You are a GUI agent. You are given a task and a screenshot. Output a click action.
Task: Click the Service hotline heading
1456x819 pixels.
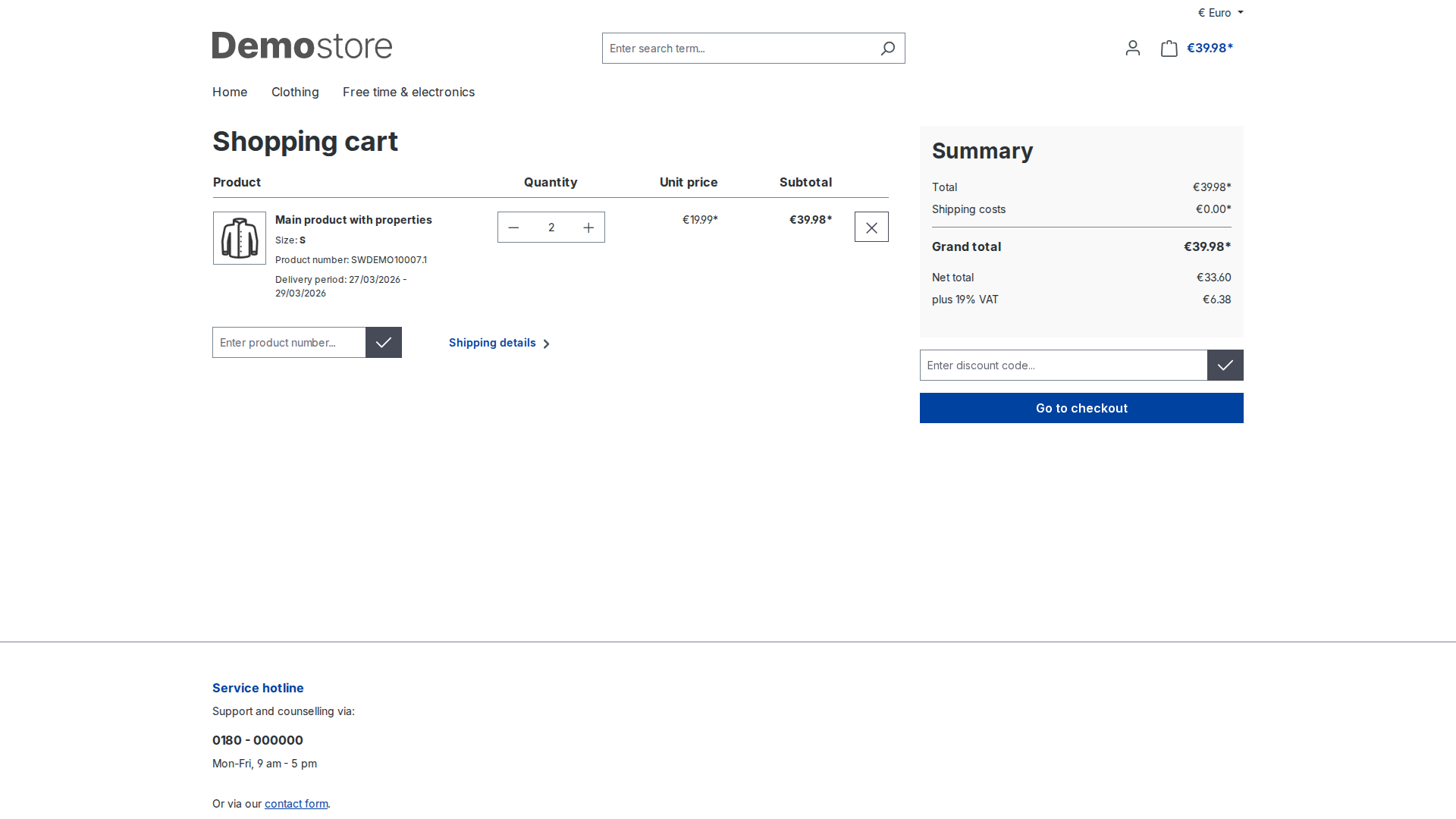pyautogui.click(x=258, y=688)
